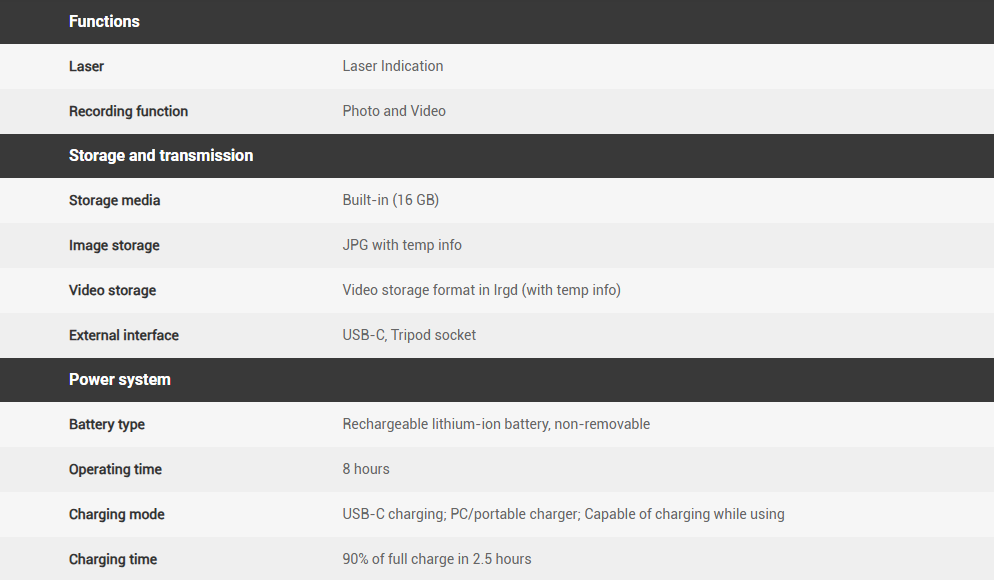Click the Storage media label

coord(114,200)
